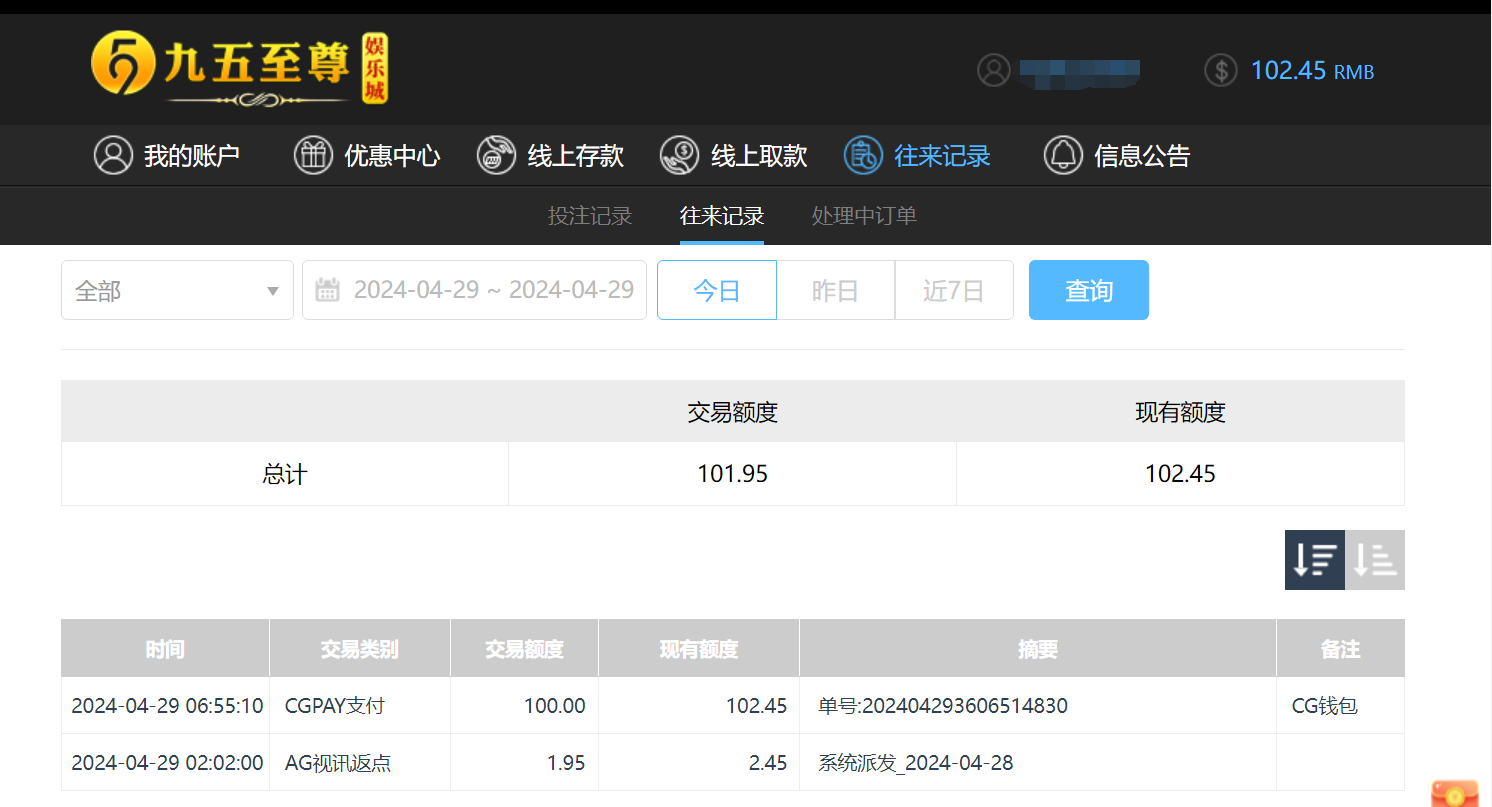Viewport: 1492px width, 807px height.
Task: Click the 优惠中心 gift icon
Action: pos(313,155)
